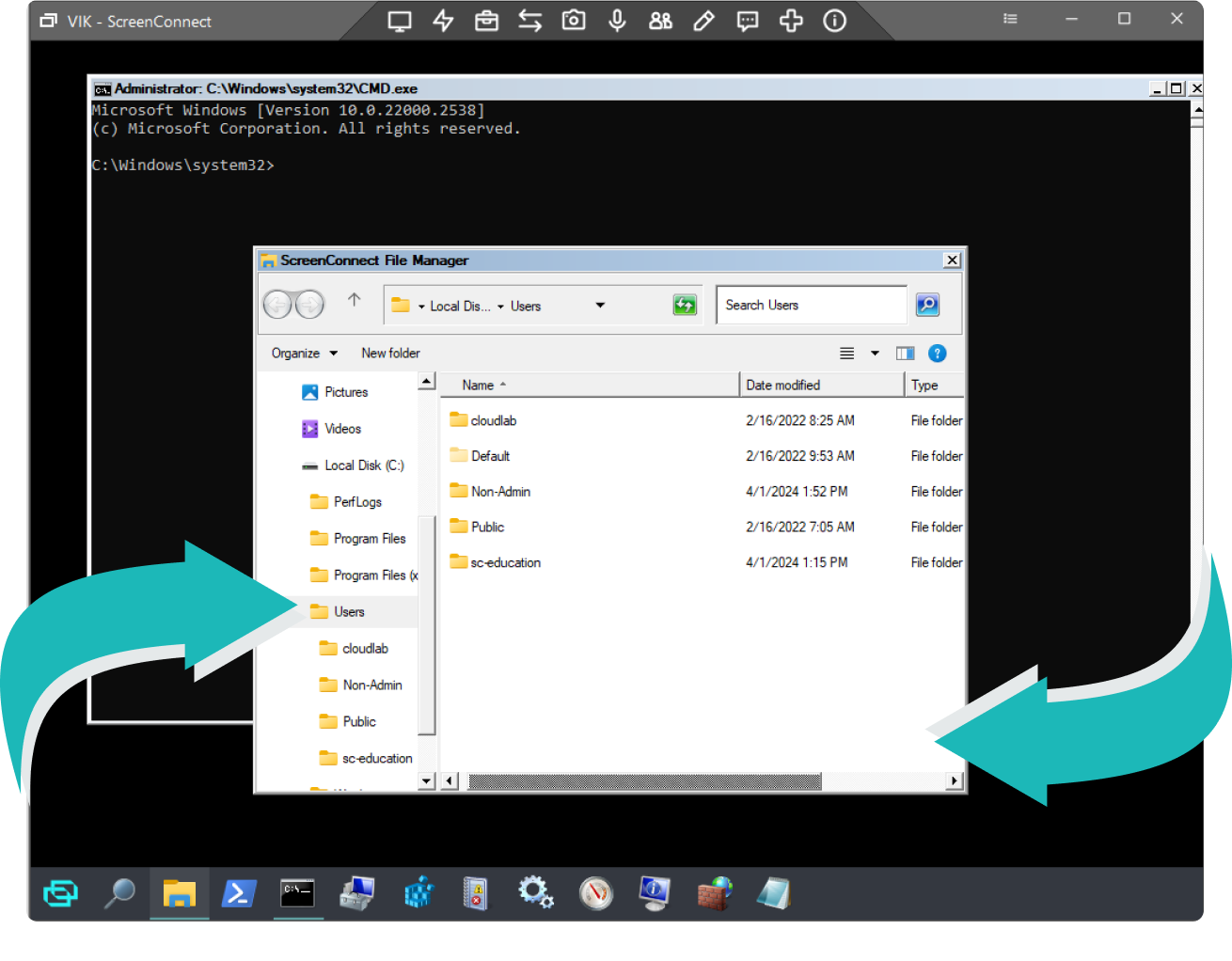This screenshot has width=1232, height=961.
Task: Open the view options dropdown arrow
Action: (875, 354)
